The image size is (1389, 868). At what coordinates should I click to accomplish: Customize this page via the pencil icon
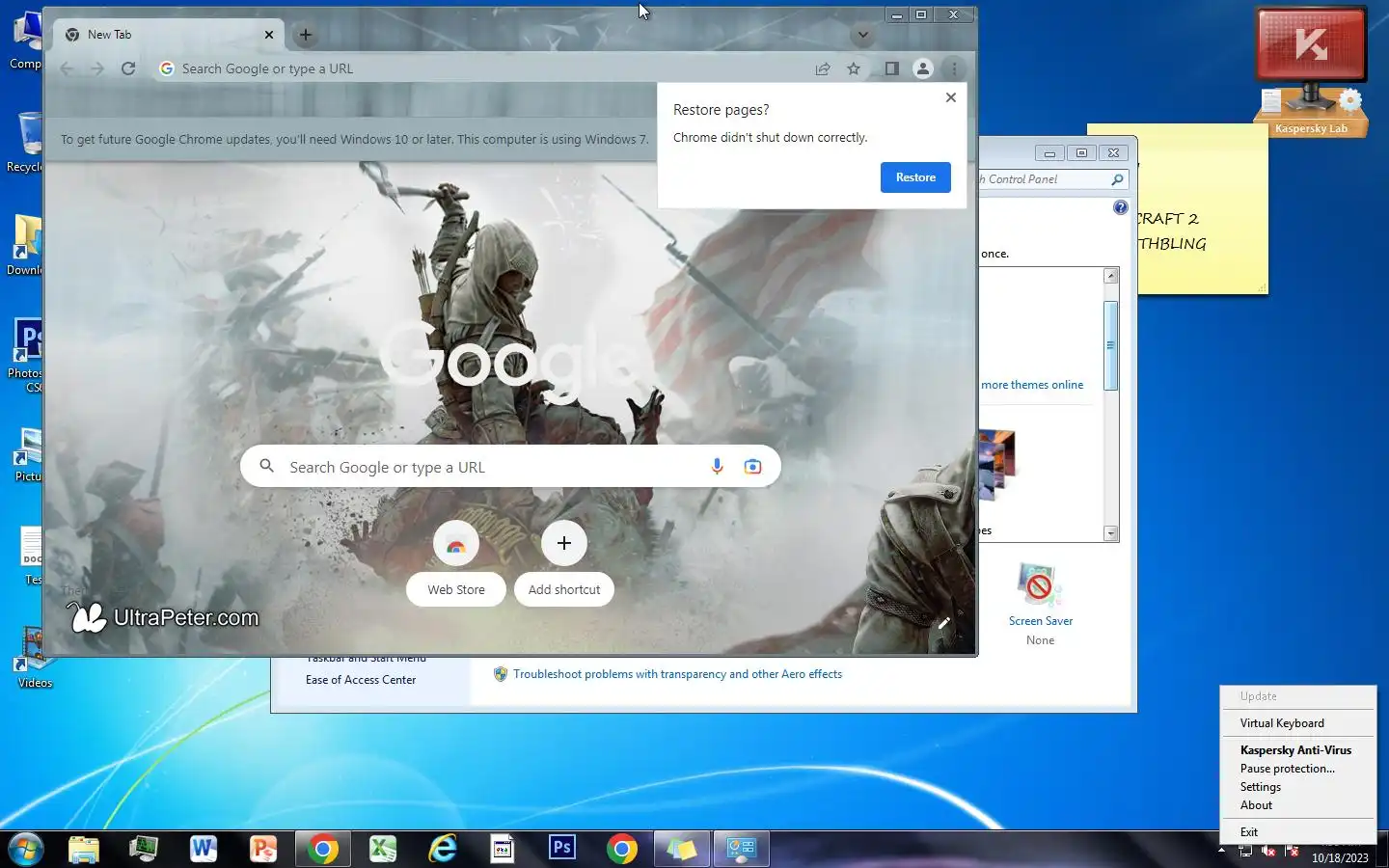click(x=944, y=623)
